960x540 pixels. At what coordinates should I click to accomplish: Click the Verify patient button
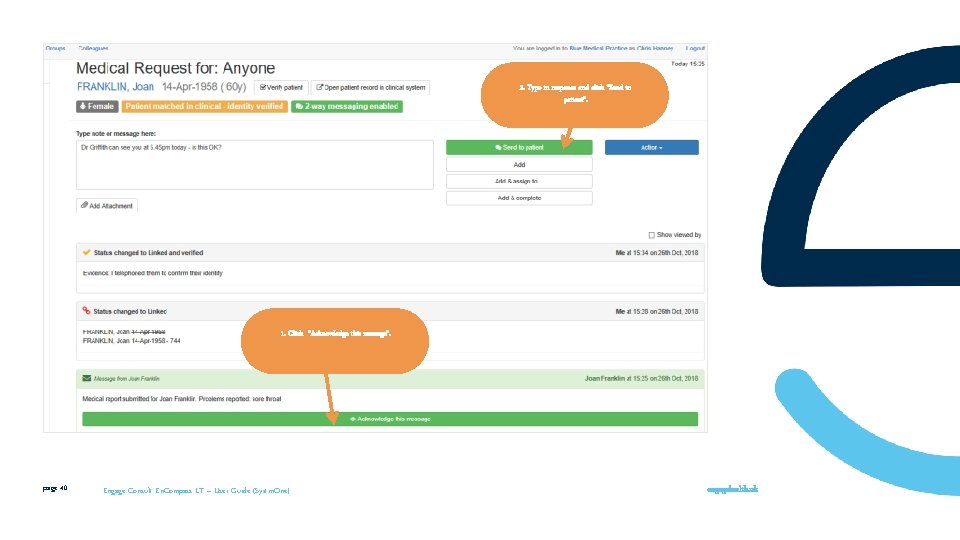tap(281, 88)
